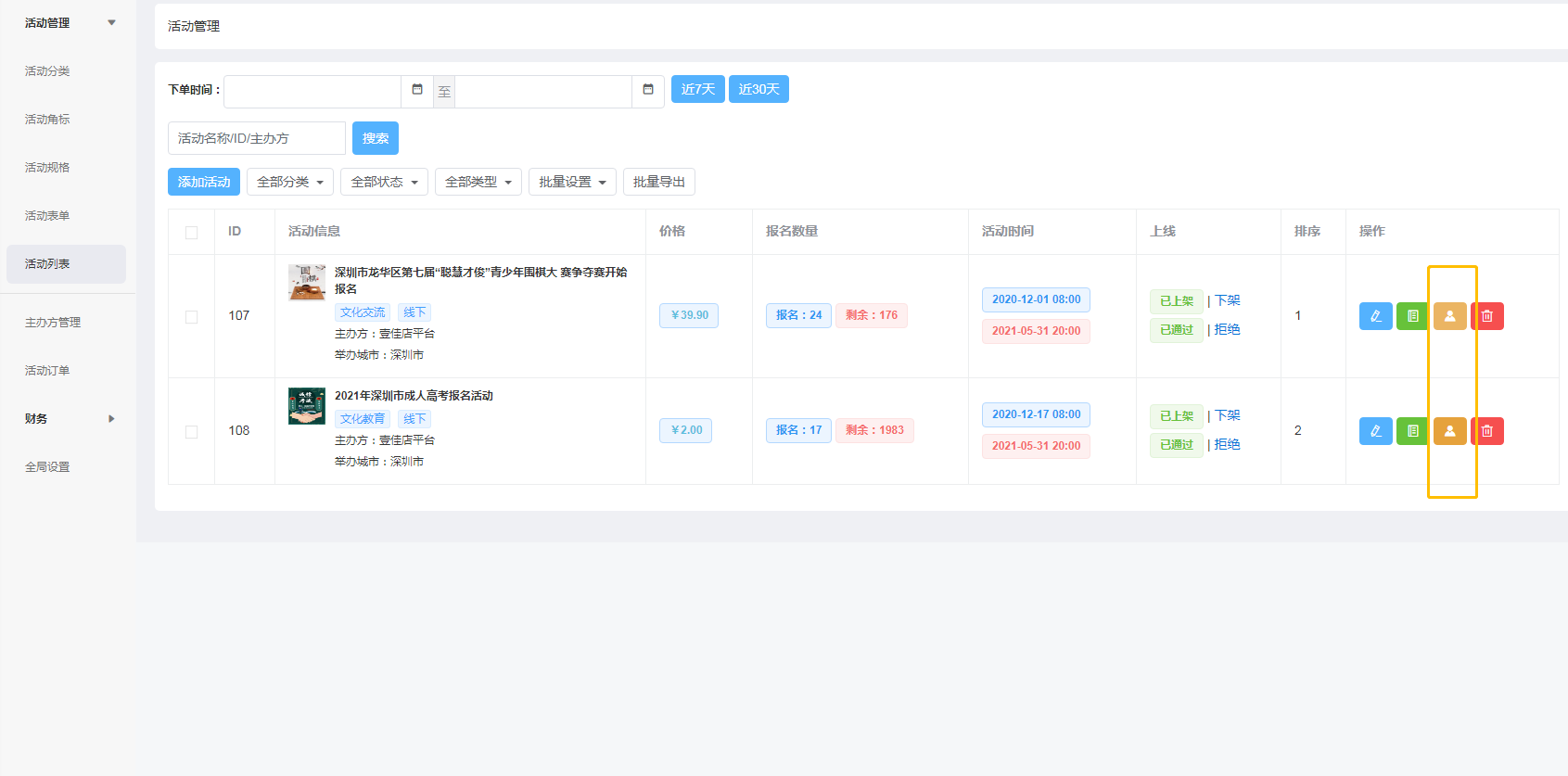The width and height of the screenshot is (1568, 776).
Task: Focus the 活动名称/ID/主办方 search field
Action: (257, 138)
